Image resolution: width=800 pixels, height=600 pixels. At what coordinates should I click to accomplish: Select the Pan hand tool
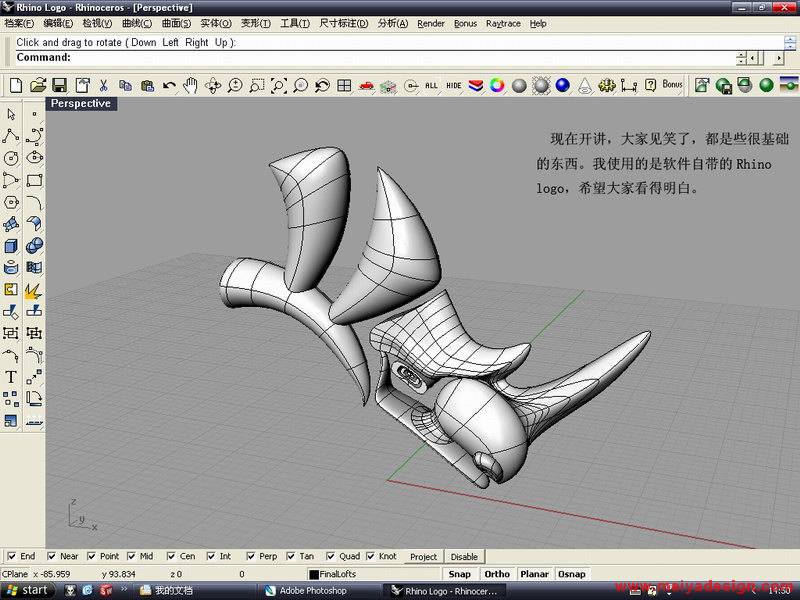[191, 86]
